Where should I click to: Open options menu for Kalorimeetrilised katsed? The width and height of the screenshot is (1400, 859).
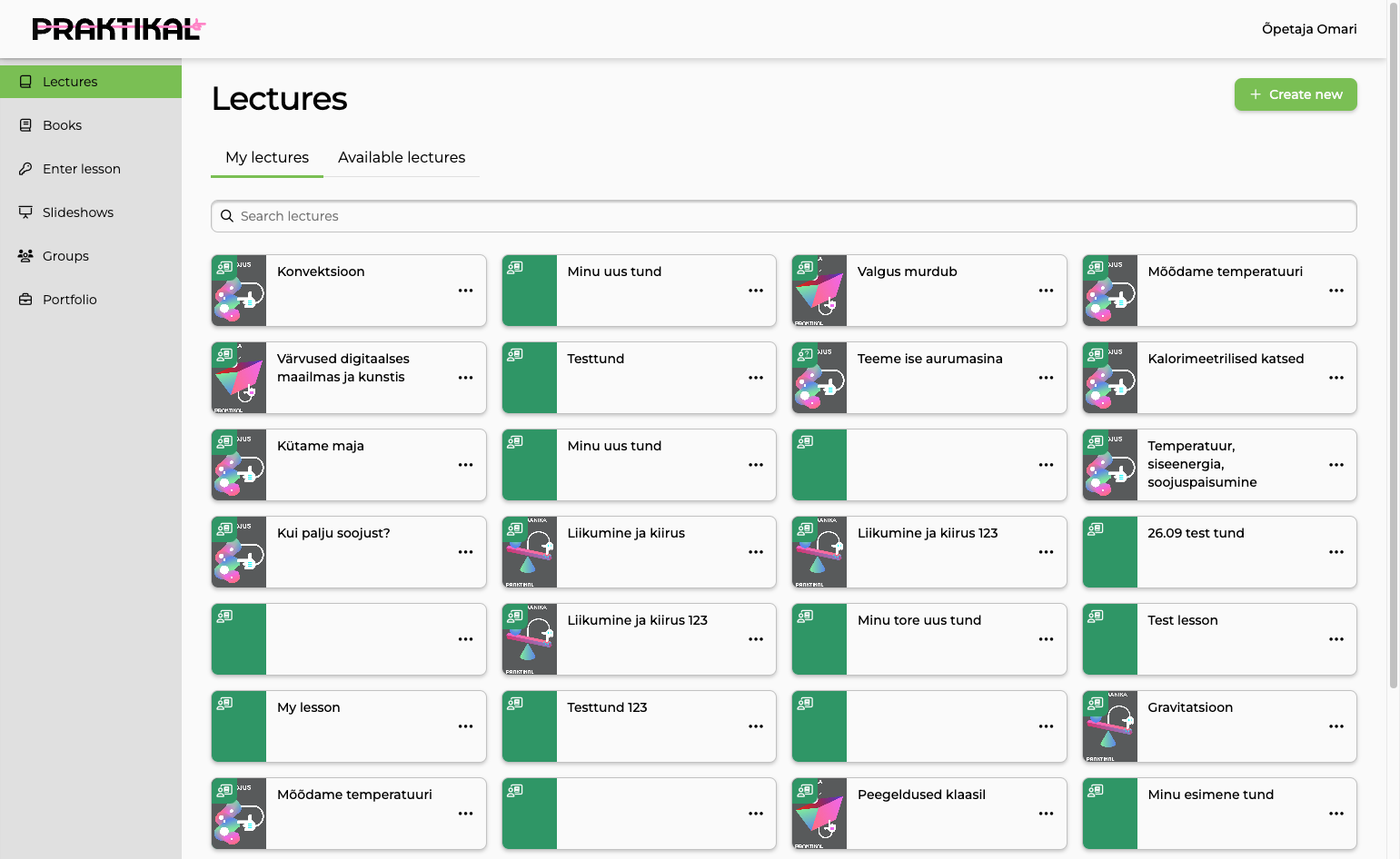(1336, 378)
